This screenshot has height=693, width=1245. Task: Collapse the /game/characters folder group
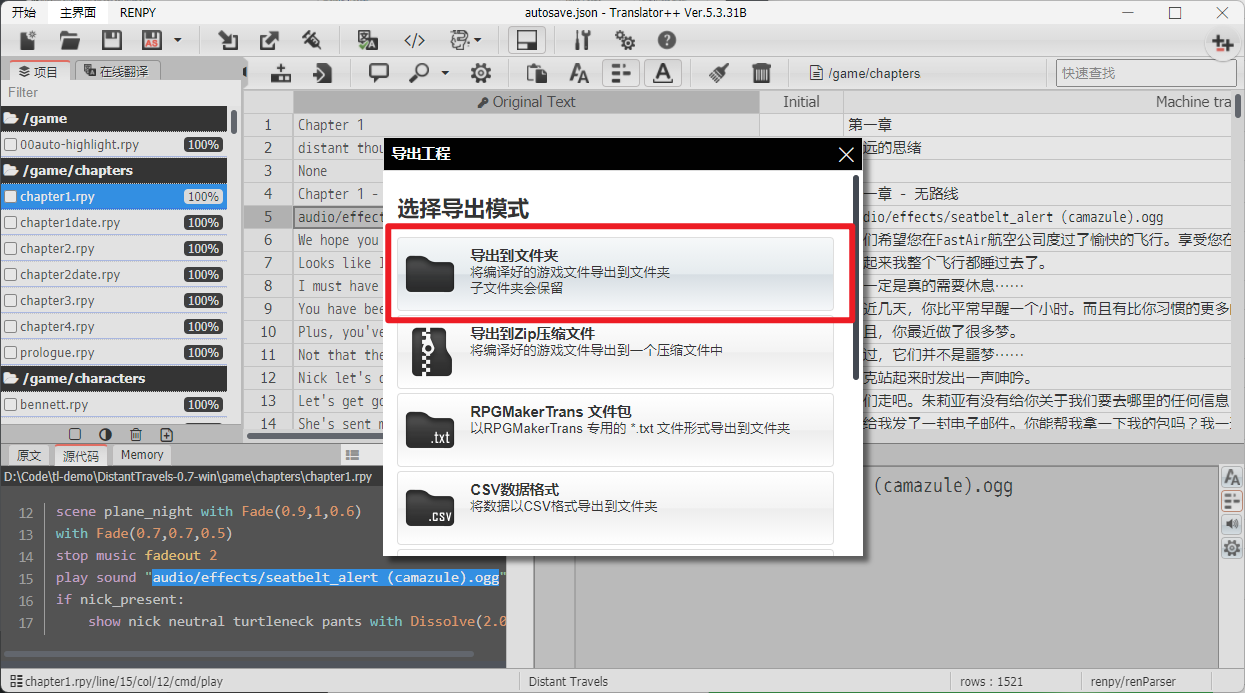point(114,378)
